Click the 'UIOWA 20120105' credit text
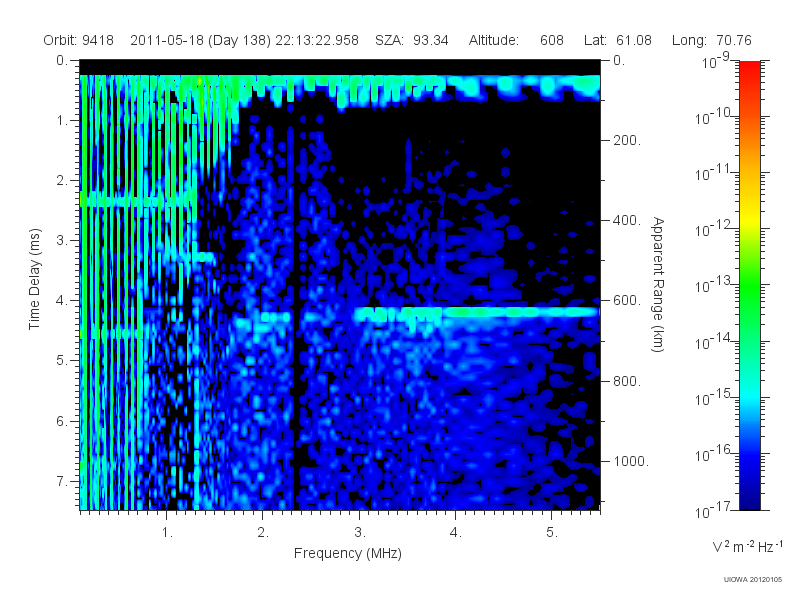The height and width of the screenshot is (600, 800). (753, 579)
